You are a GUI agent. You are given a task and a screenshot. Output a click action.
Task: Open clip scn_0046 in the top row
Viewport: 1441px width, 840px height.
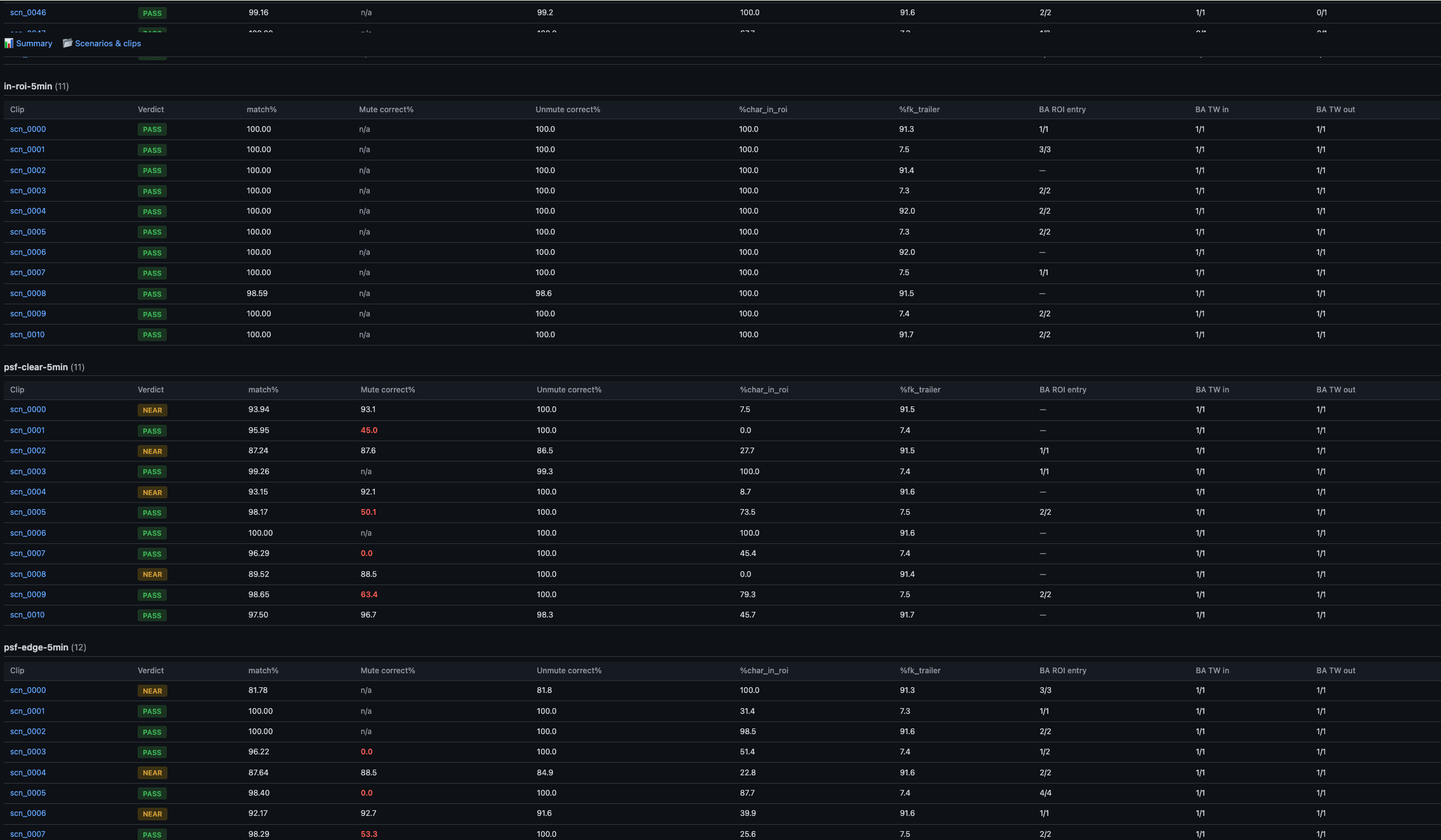pos(28,13)
